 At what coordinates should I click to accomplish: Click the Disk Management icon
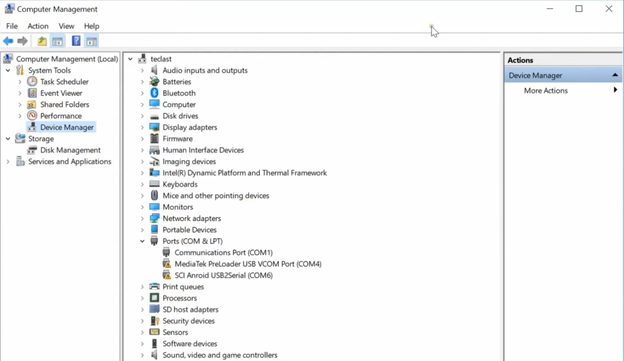[x=32, y=150]
